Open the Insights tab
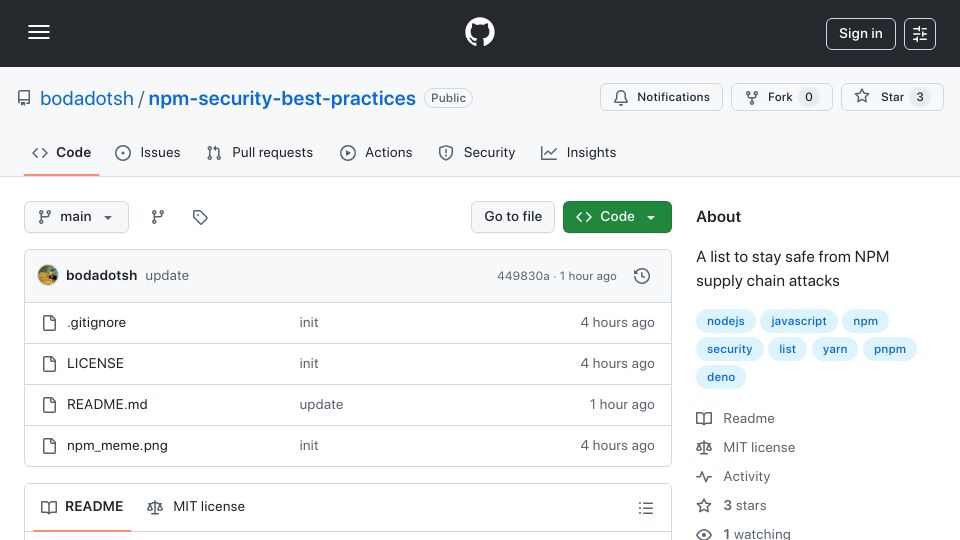Image resolution: width=960 pixels, height=540 pixels. tap(579, 152)
